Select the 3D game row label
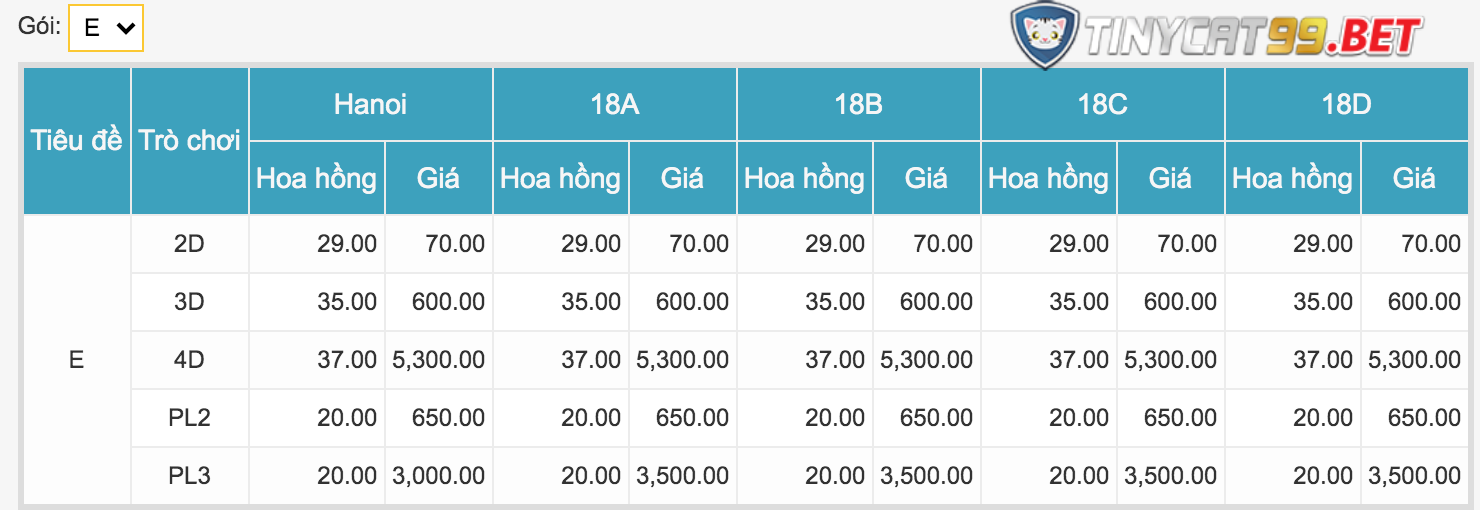This screenshot has height=510, width=1480. tap(189, 301)
